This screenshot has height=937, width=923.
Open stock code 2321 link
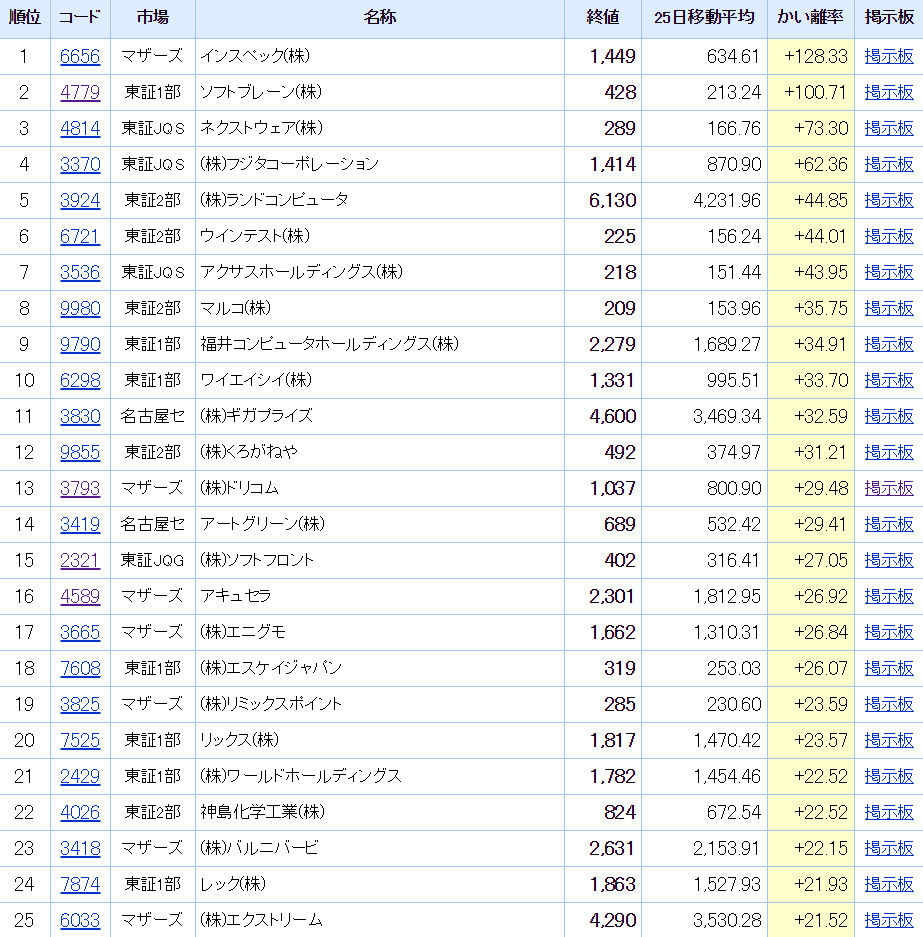[80, 560]
